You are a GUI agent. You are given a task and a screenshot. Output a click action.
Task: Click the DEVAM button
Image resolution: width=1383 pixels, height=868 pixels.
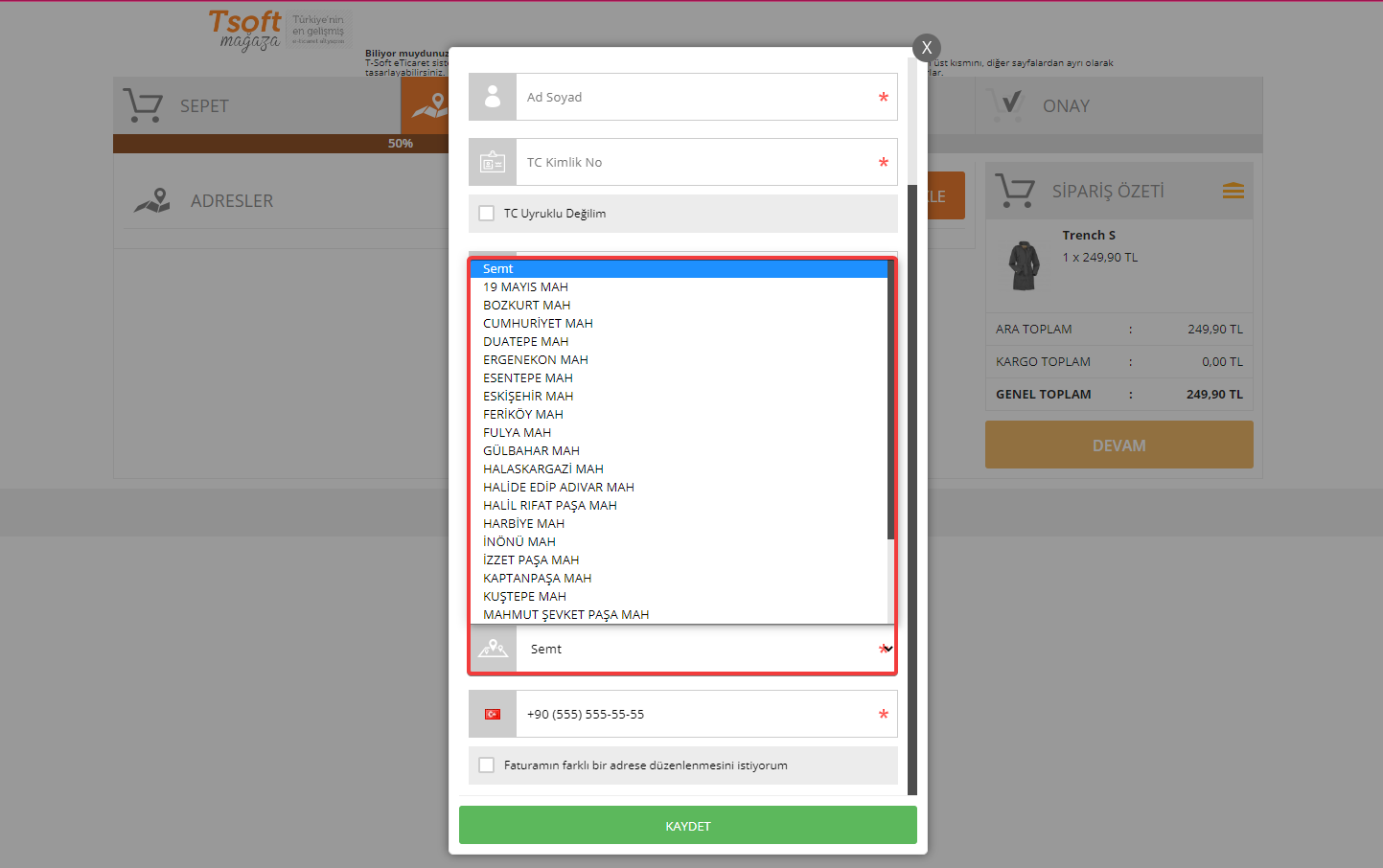(1119, 445)
